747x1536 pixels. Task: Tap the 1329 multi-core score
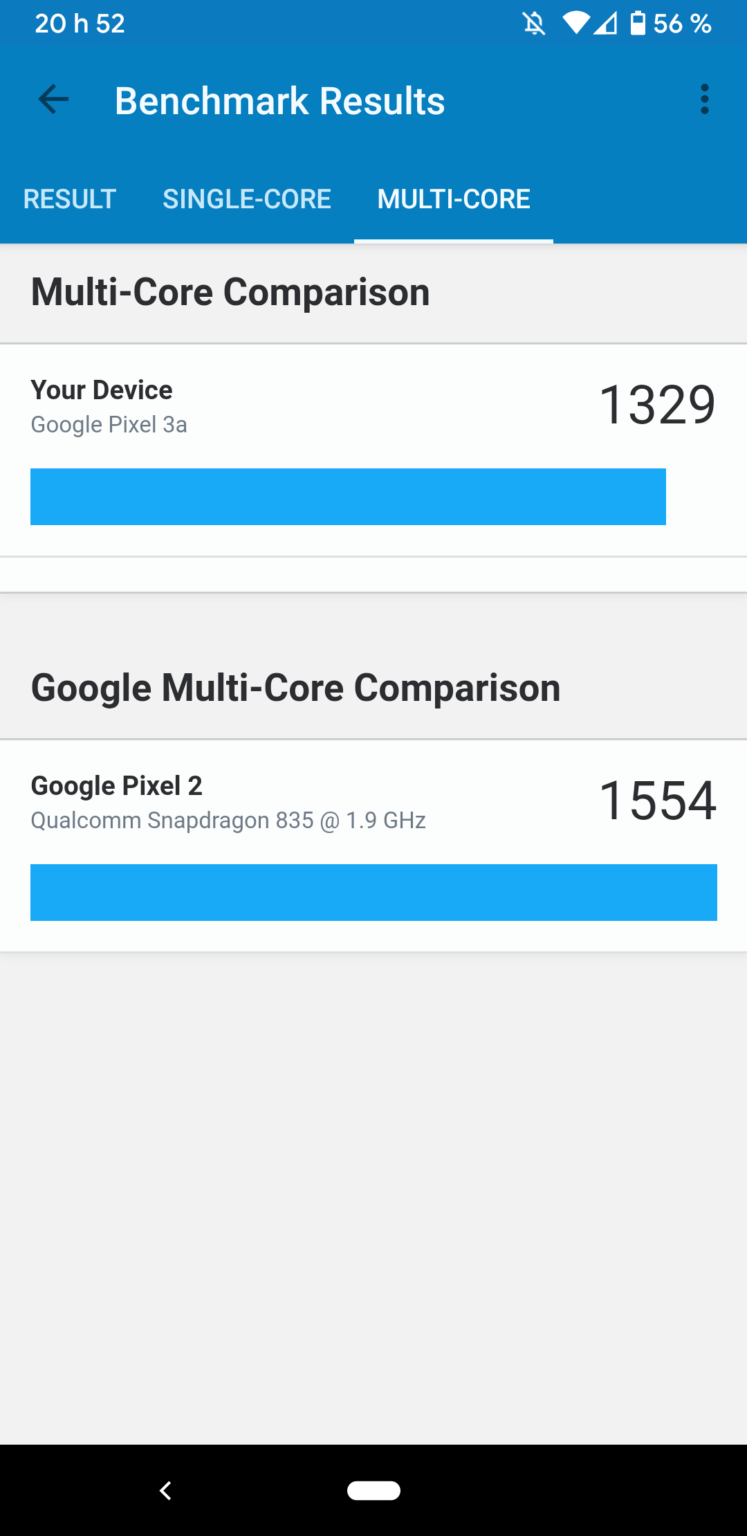point(657,405)
